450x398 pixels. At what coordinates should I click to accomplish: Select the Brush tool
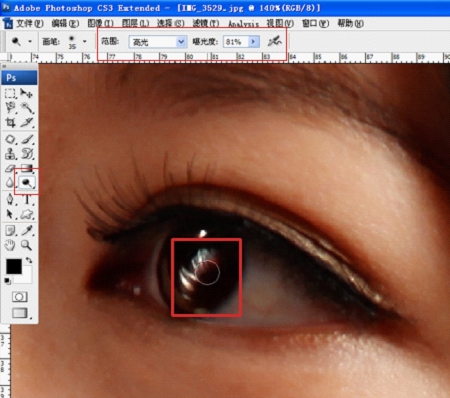pyautogui.click(x=27, y=139)
